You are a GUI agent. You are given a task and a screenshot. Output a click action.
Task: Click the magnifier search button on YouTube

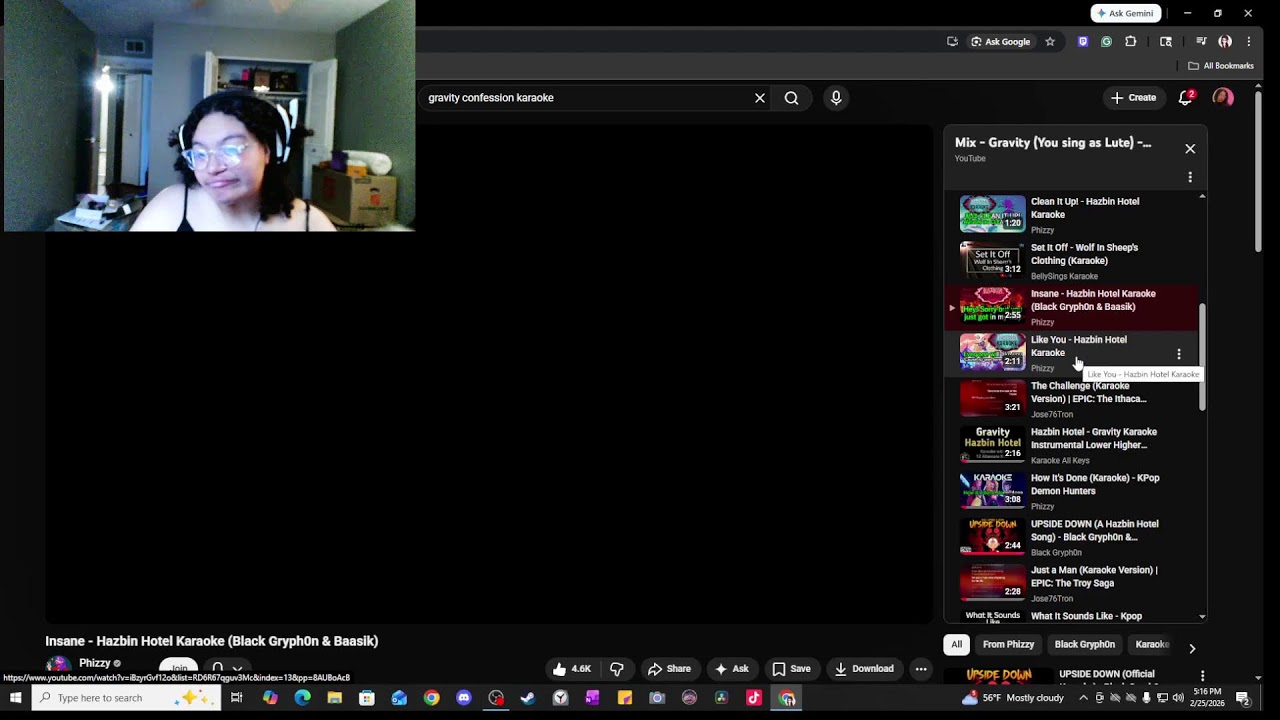[791, 98]
